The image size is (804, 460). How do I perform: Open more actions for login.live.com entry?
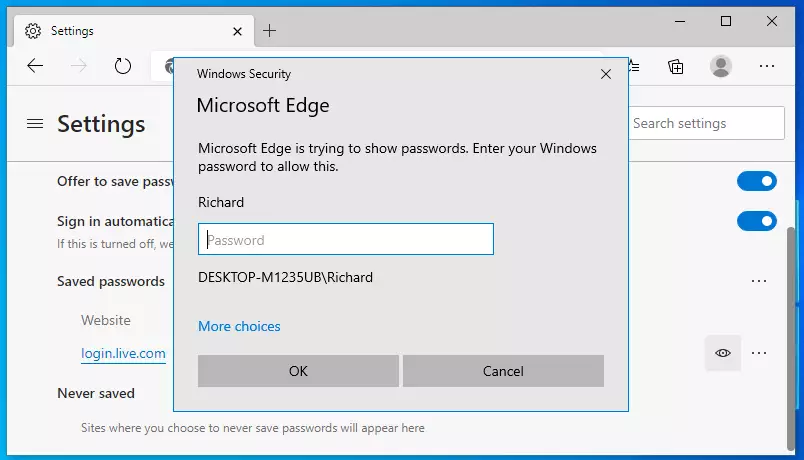[758, 353]
